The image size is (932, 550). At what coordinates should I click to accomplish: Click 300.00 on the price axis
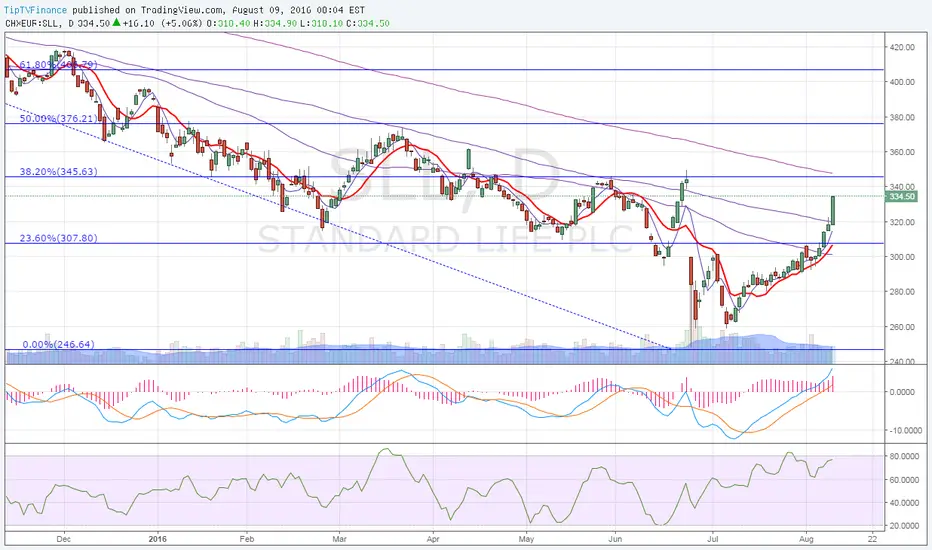[902, 257]
